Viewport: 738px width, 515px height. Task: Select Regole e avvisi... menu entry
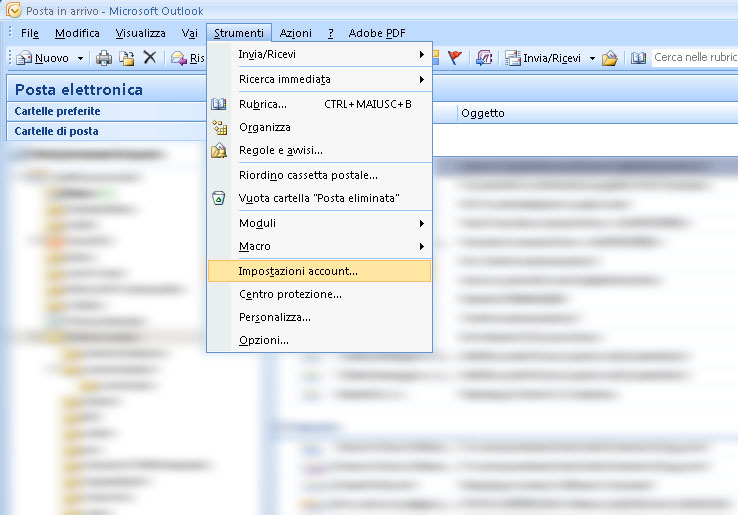click(x=320, y=150)
